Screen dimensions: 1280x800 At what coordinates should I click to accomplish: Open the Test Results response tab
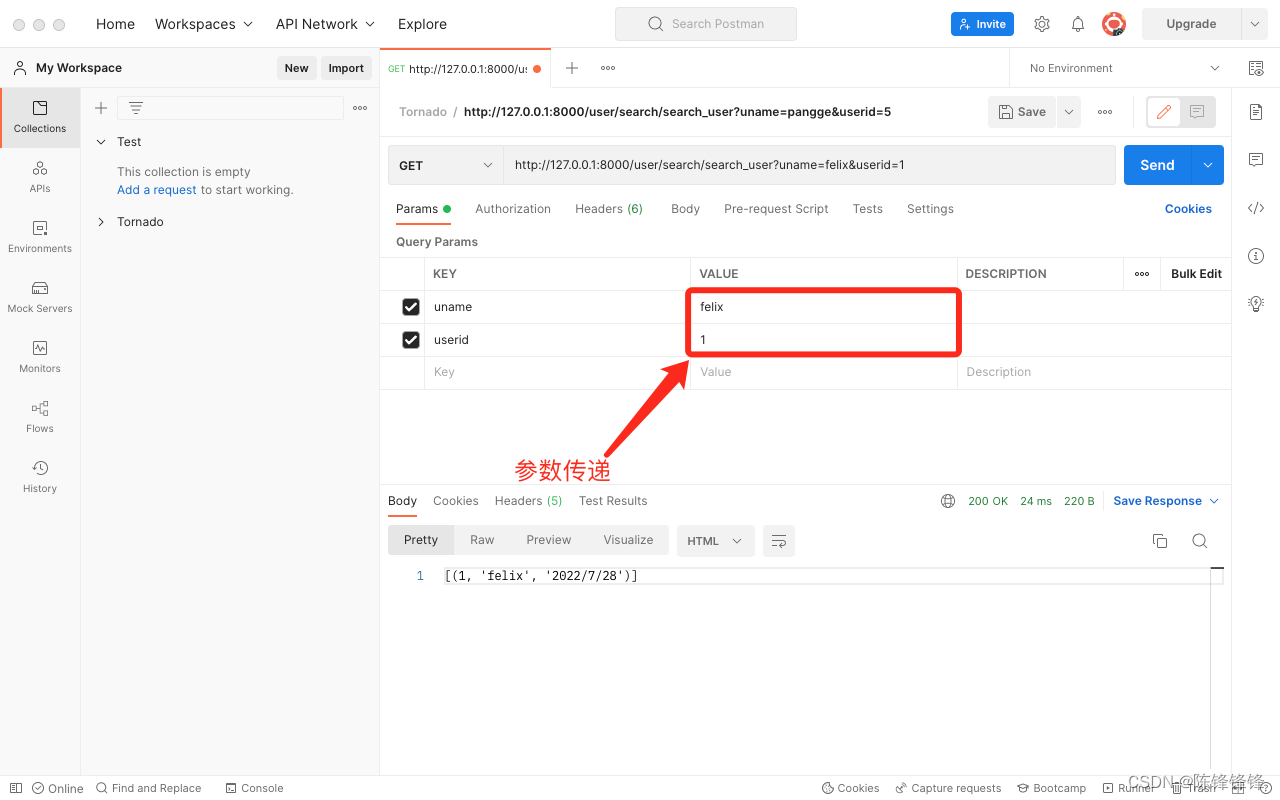(x=613, y=501)
